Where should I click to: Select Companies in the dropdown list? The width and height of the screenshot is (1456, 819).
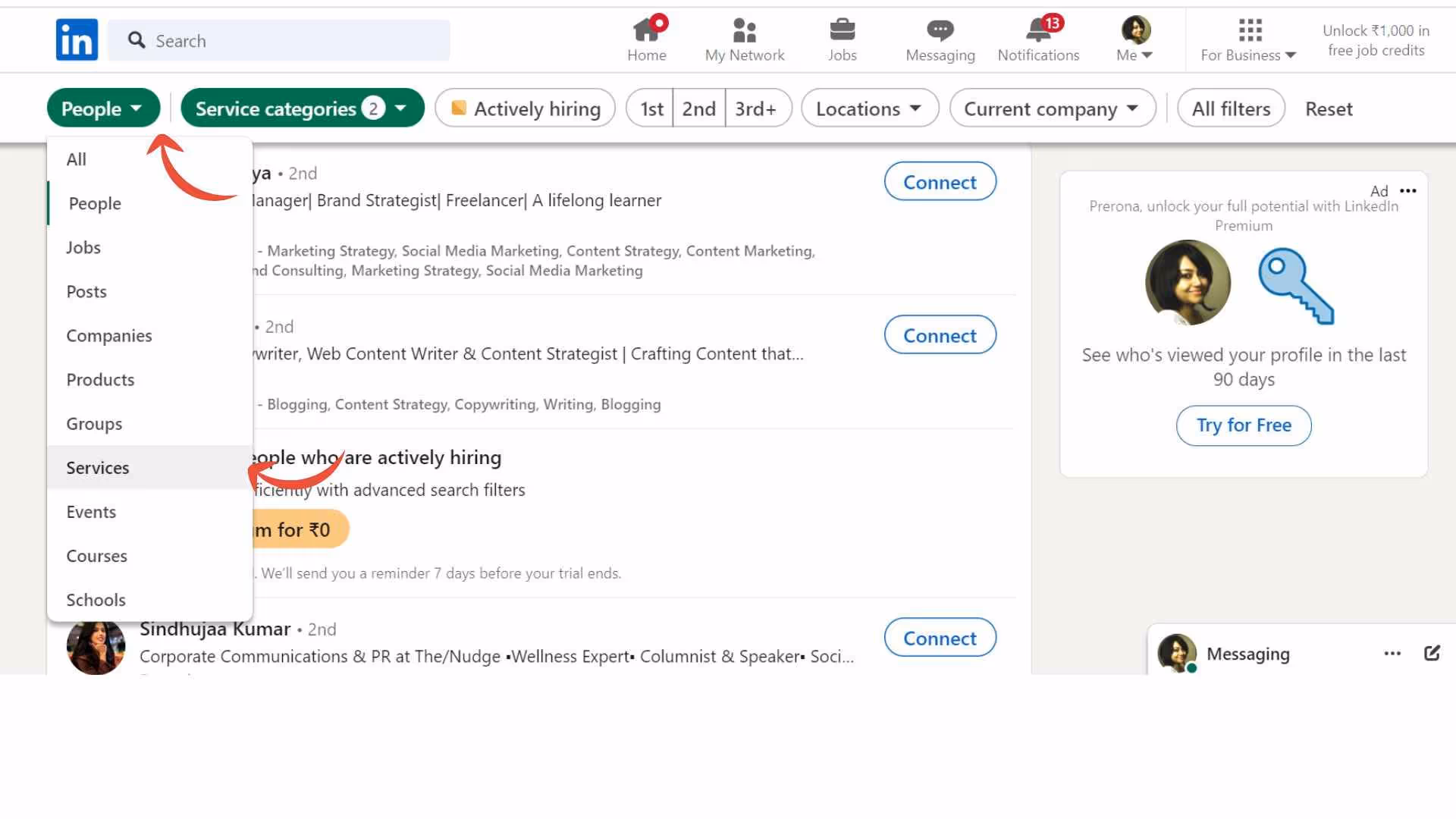pyautogui.click(x=109, y=335)
